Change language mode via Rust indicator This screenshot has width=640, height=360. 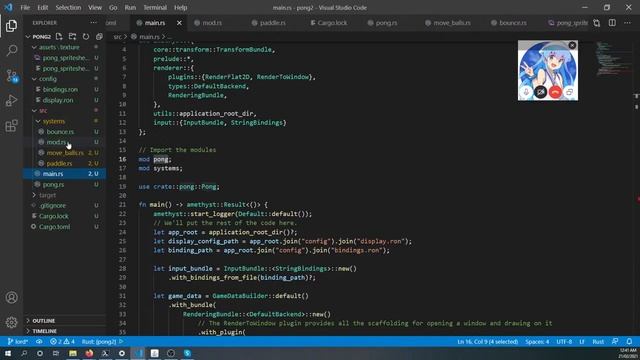tap(598, 342)
